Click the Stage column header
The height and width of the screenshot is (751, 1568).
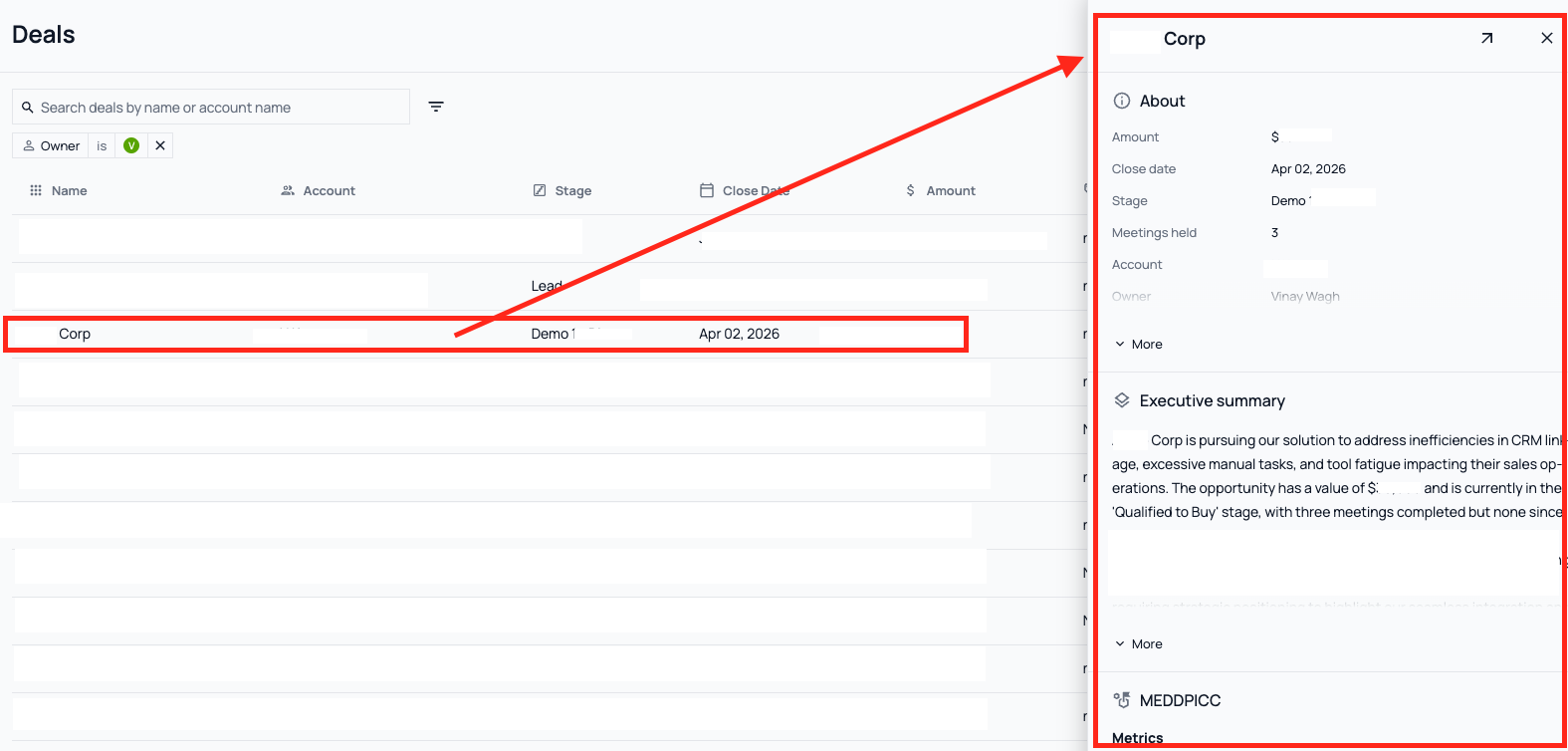pyautogui.click(x=572, y=191)
